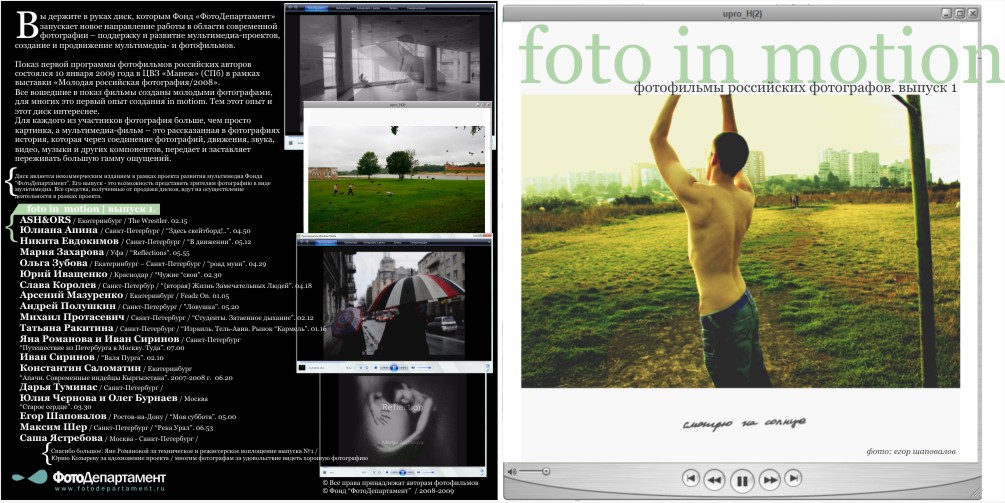Select the ASH&ORS 'The Wrestler' entry
The image size is (1005, 503).
pyautogui.click(x=103, y=219)
